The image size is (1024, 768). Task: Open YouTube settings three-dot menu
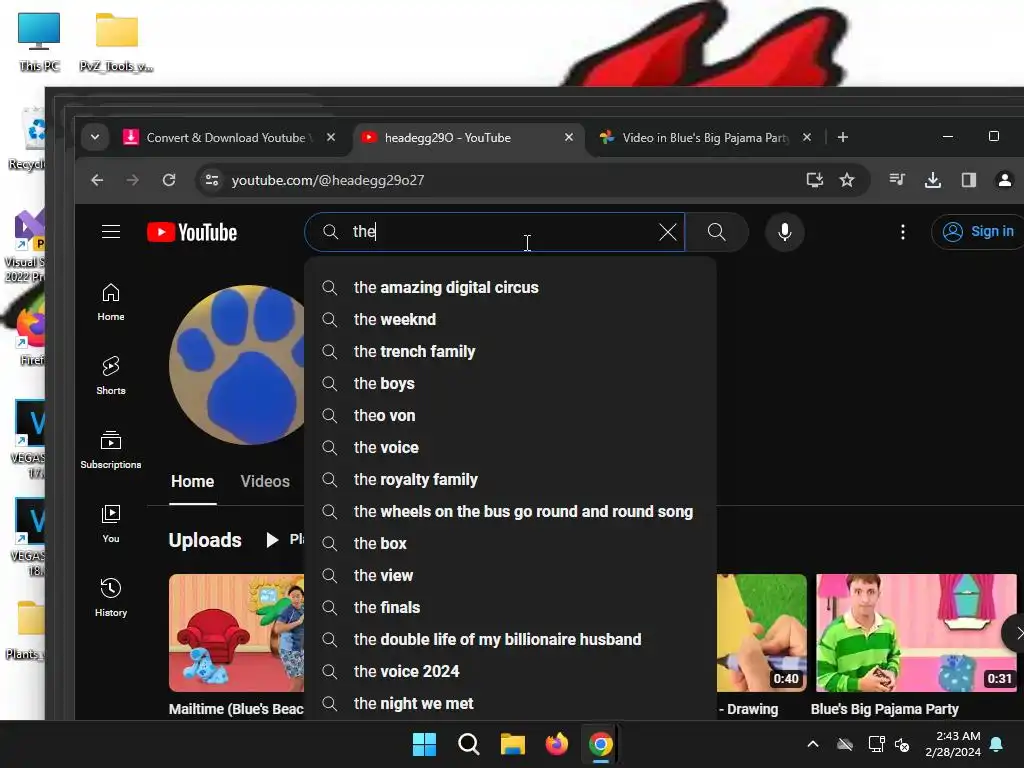903,232
